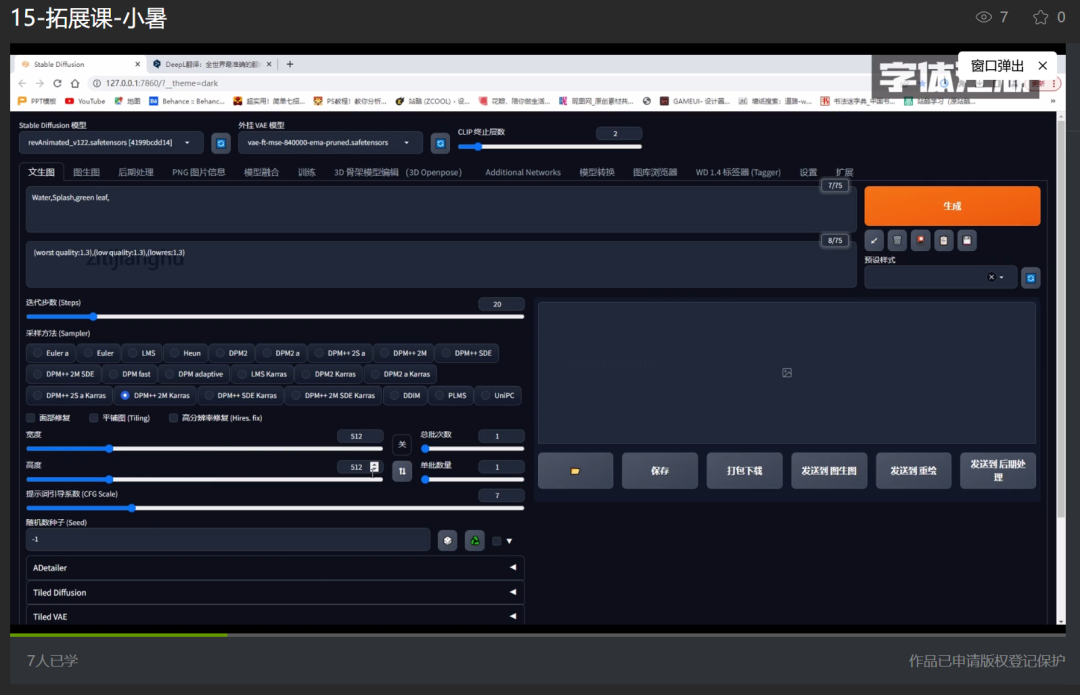Open the output folder with the folder icon
This screenshot has width=1080, height=695.
point(575,471)
